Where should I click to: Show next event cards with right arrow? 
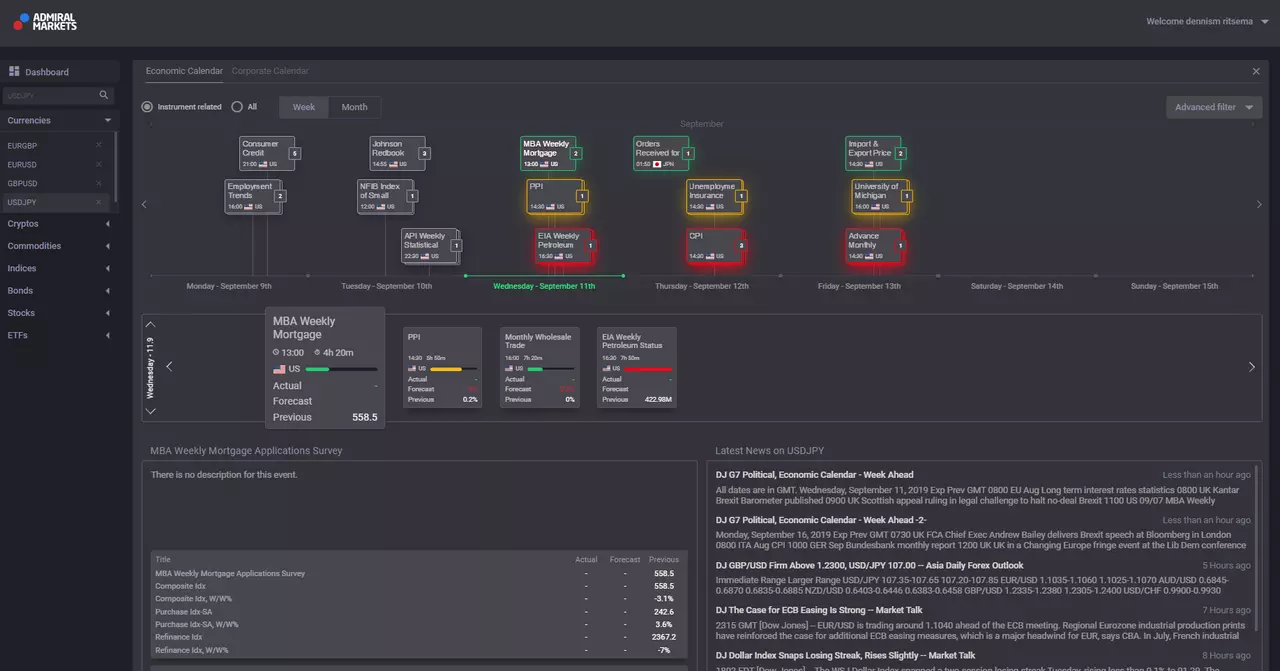1251,367
